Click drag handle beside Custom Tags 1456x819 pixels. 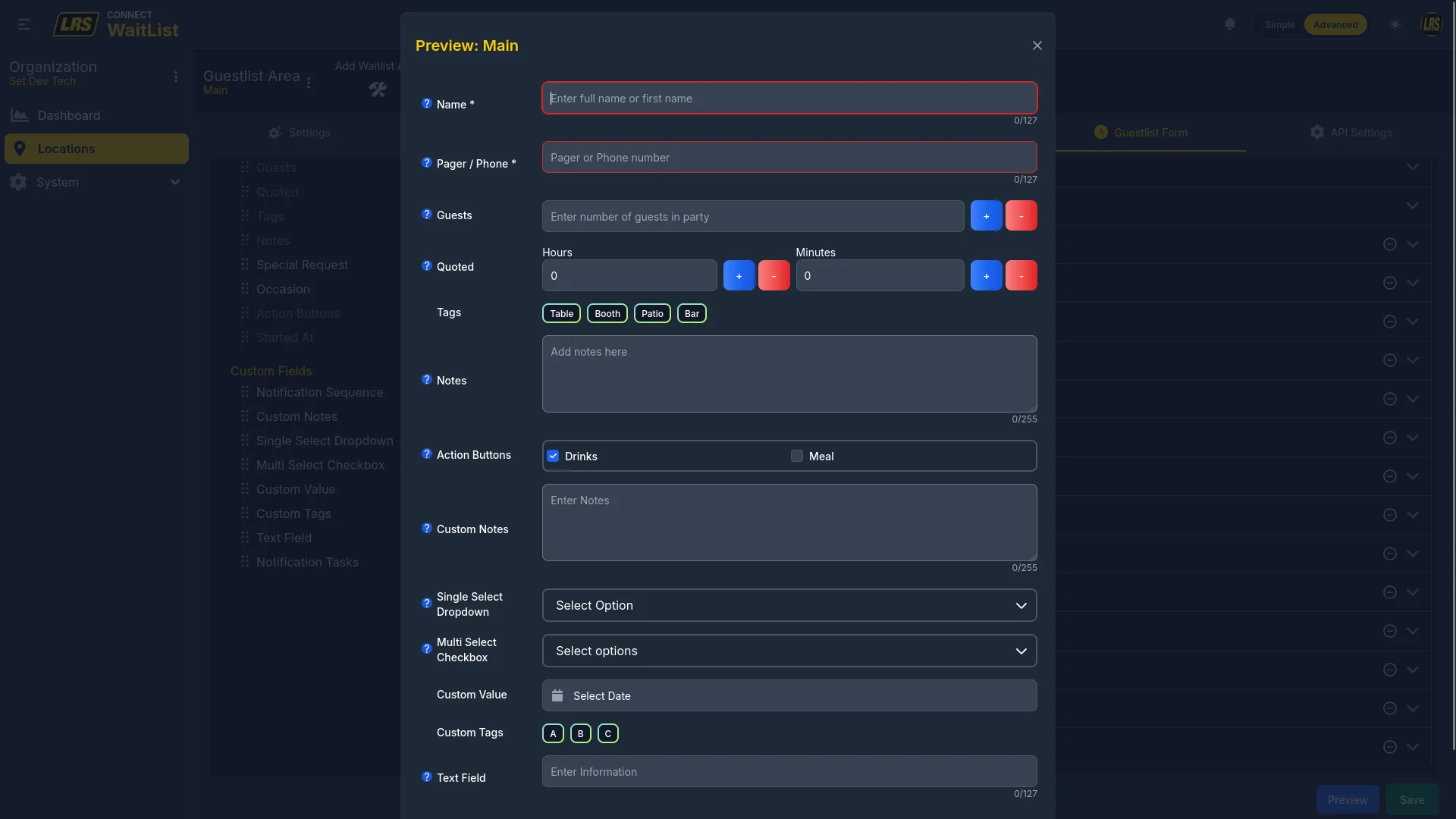pos(245,513)
